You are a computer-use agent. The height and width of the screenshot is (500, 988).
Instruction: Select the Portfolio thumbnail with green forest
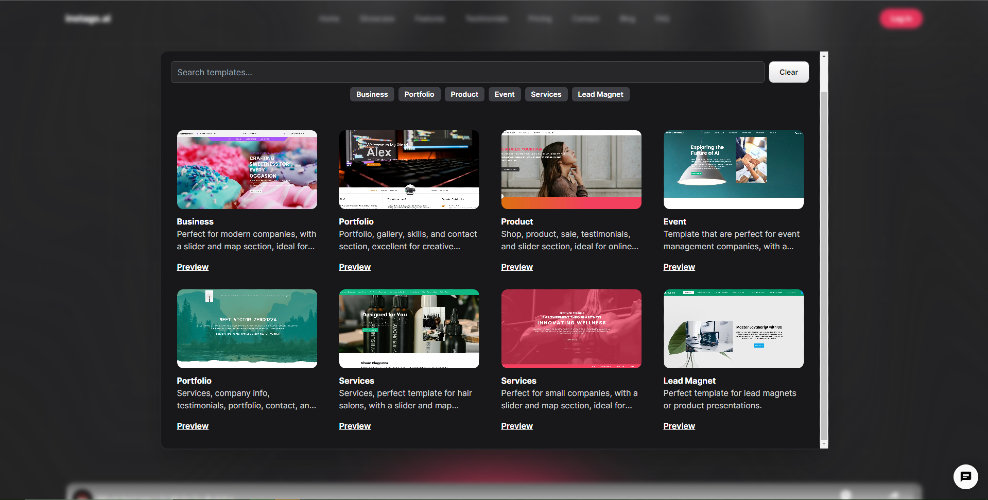[247, 328]
